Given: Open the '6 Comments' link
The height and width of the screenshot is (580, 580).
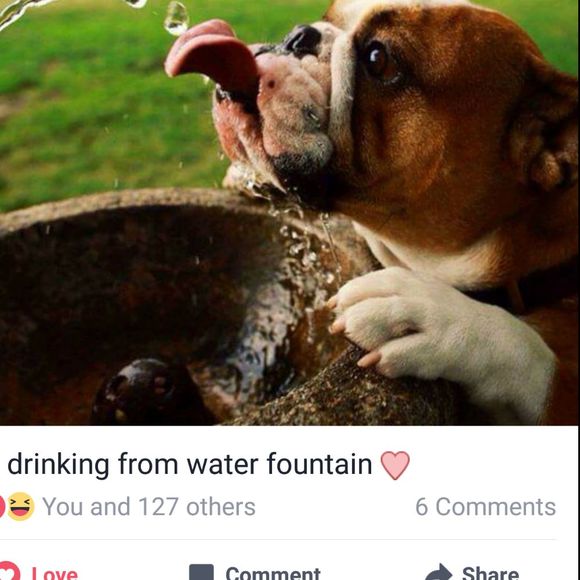Looking at the screenshot, I should (x=485, y=506).
